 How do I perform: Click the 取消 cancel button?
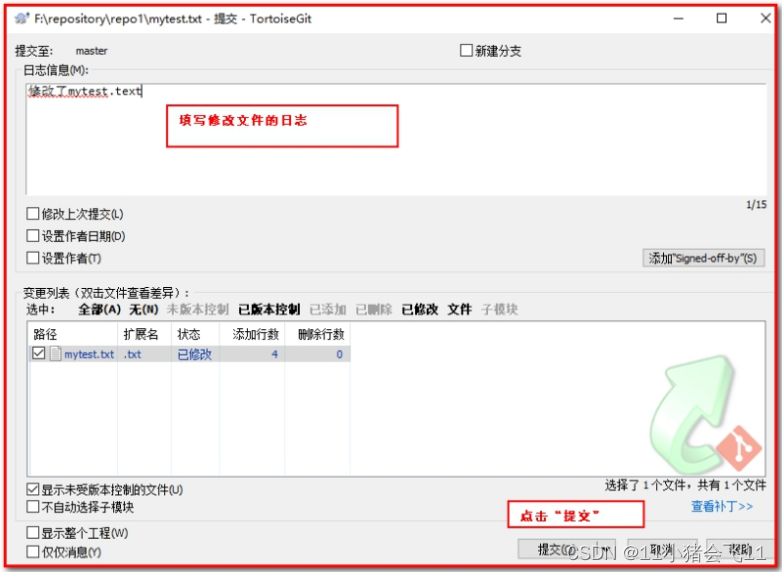(x=662, y=550)
